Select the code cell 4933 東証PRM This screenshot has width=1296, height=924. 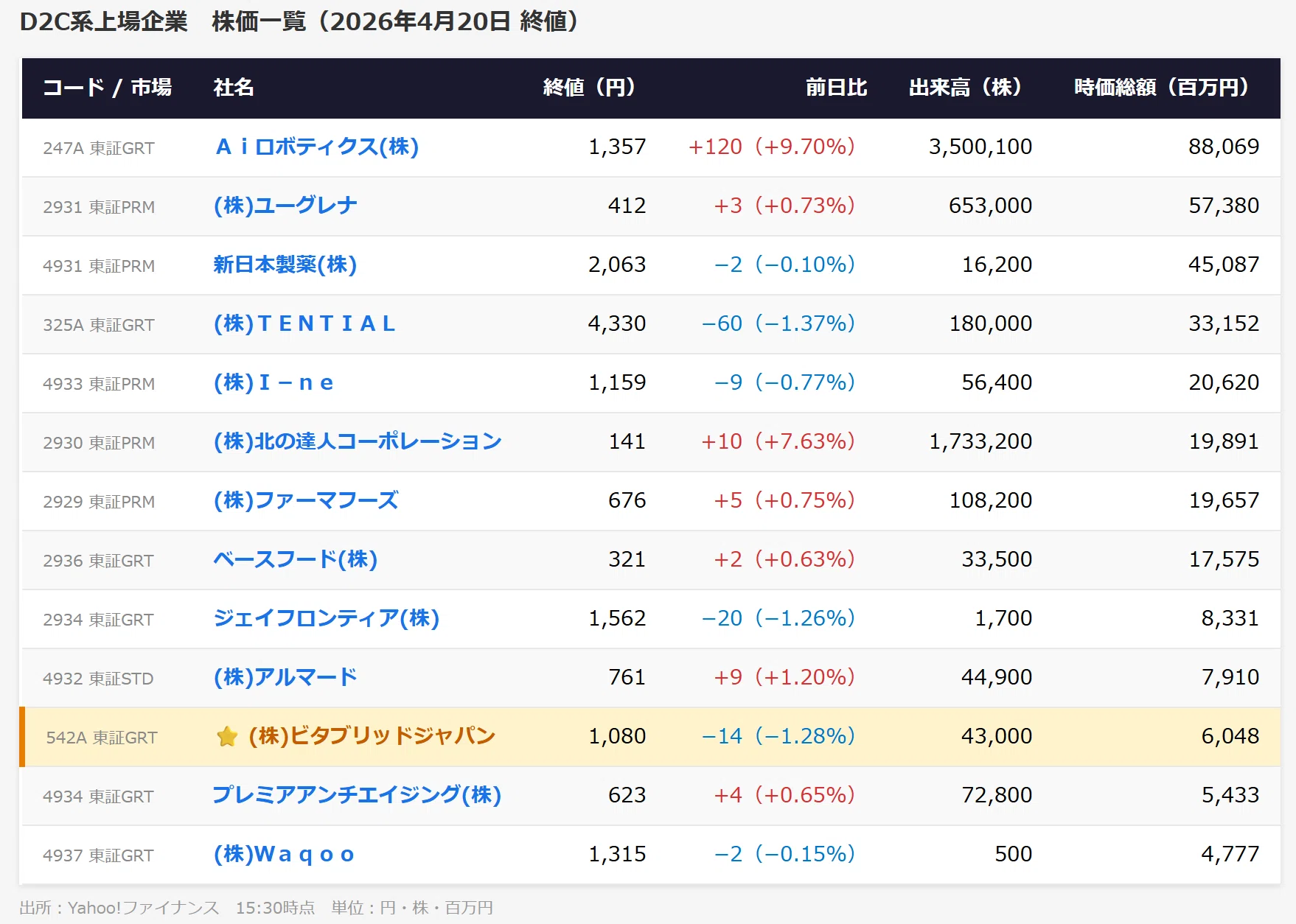(99, 384)
